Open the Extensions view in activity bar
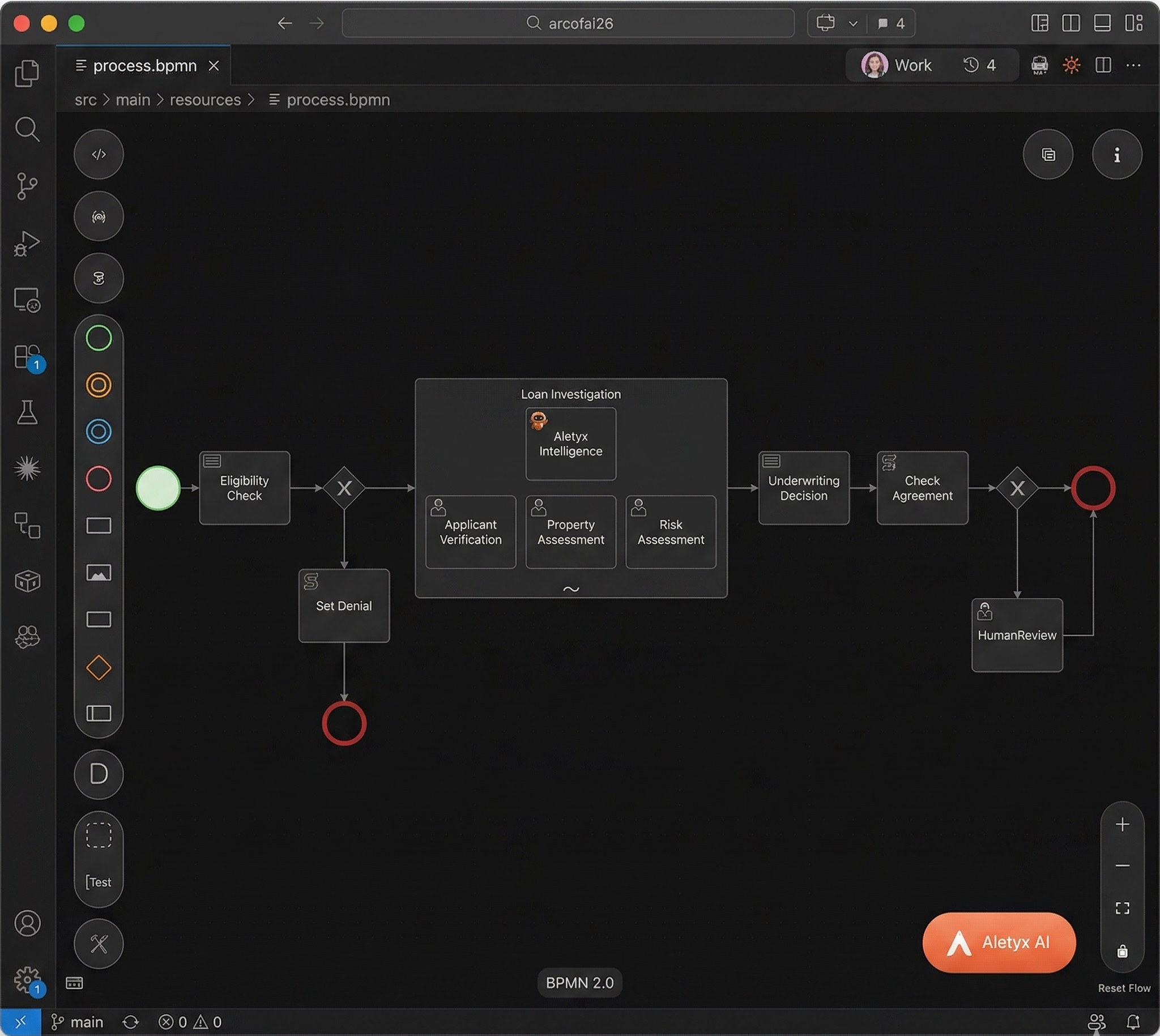This screenshot has height=1036, width=1160. coord(27,357)
